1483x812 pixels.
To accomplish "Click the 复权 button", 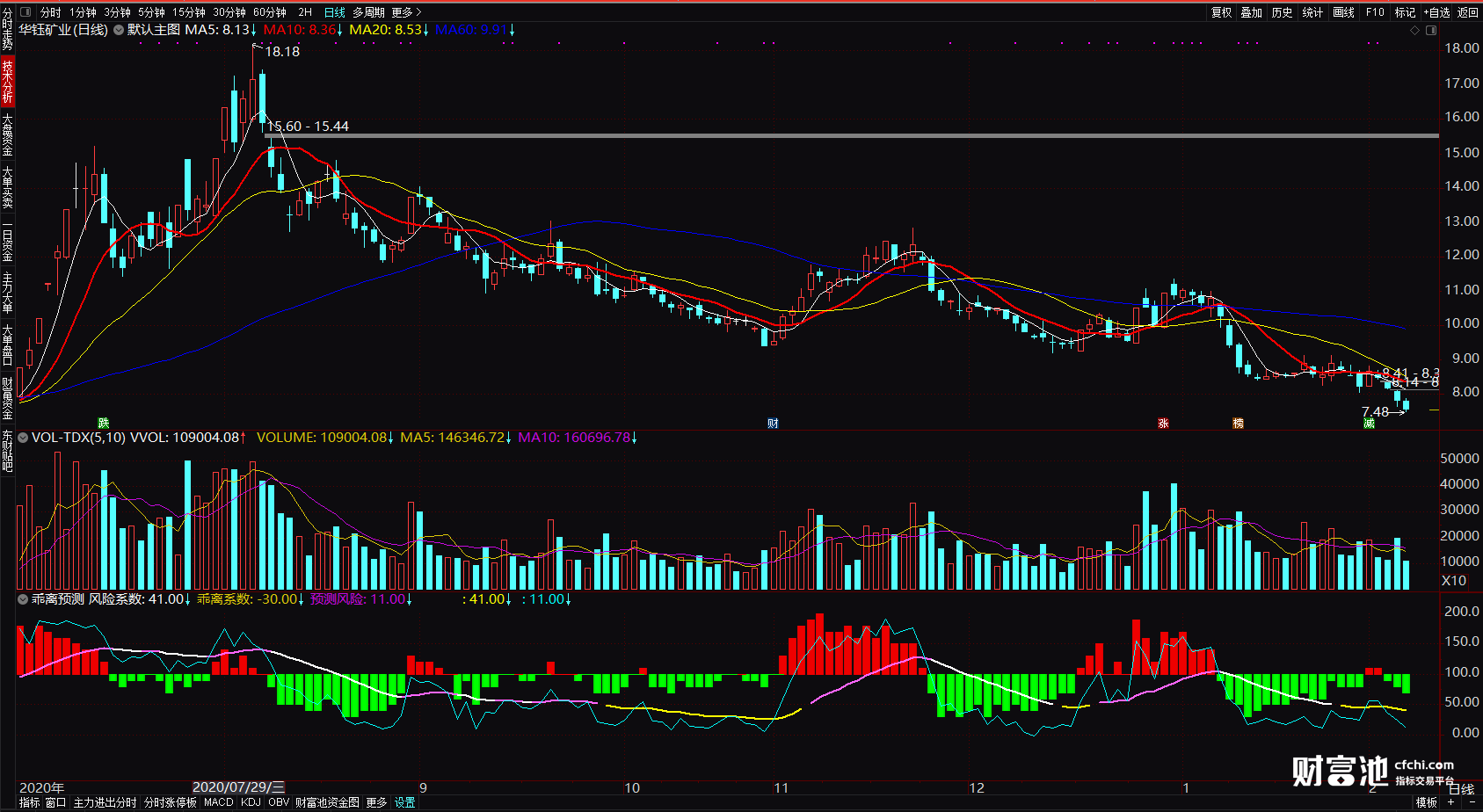I will click(1222, 12).
